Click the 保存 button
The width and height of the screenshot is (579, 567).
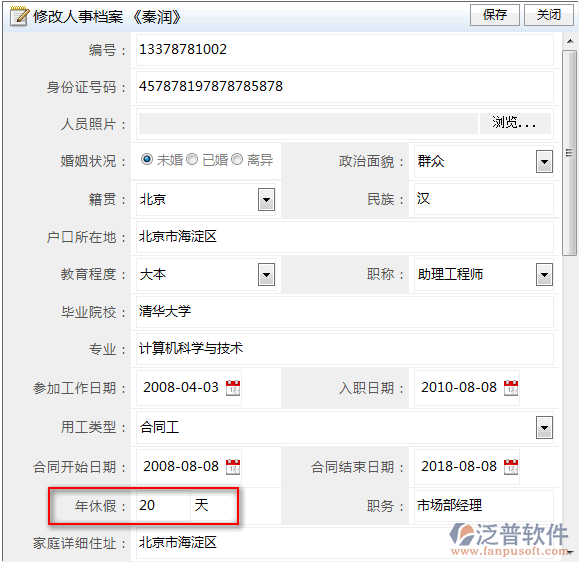pos(494,15)
